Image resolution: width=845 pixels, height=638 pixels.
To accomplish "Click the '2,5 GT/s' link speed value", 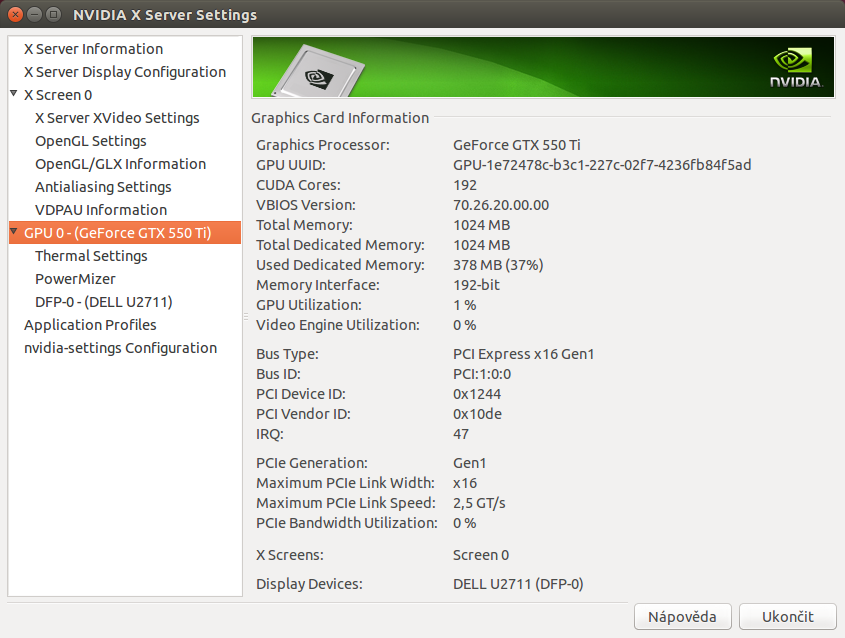I will coord(479,503).
